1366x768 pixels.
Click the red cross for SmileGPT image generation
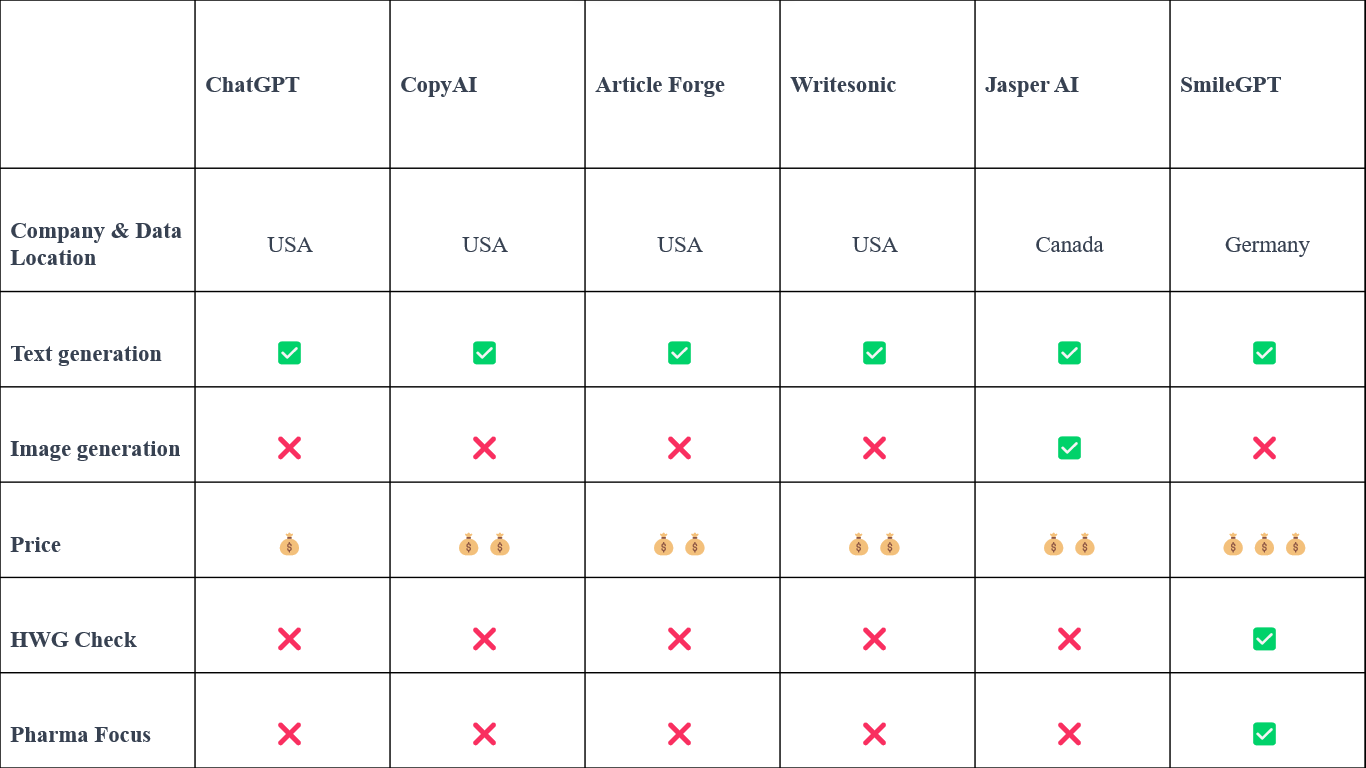[x=1264, y=448]
